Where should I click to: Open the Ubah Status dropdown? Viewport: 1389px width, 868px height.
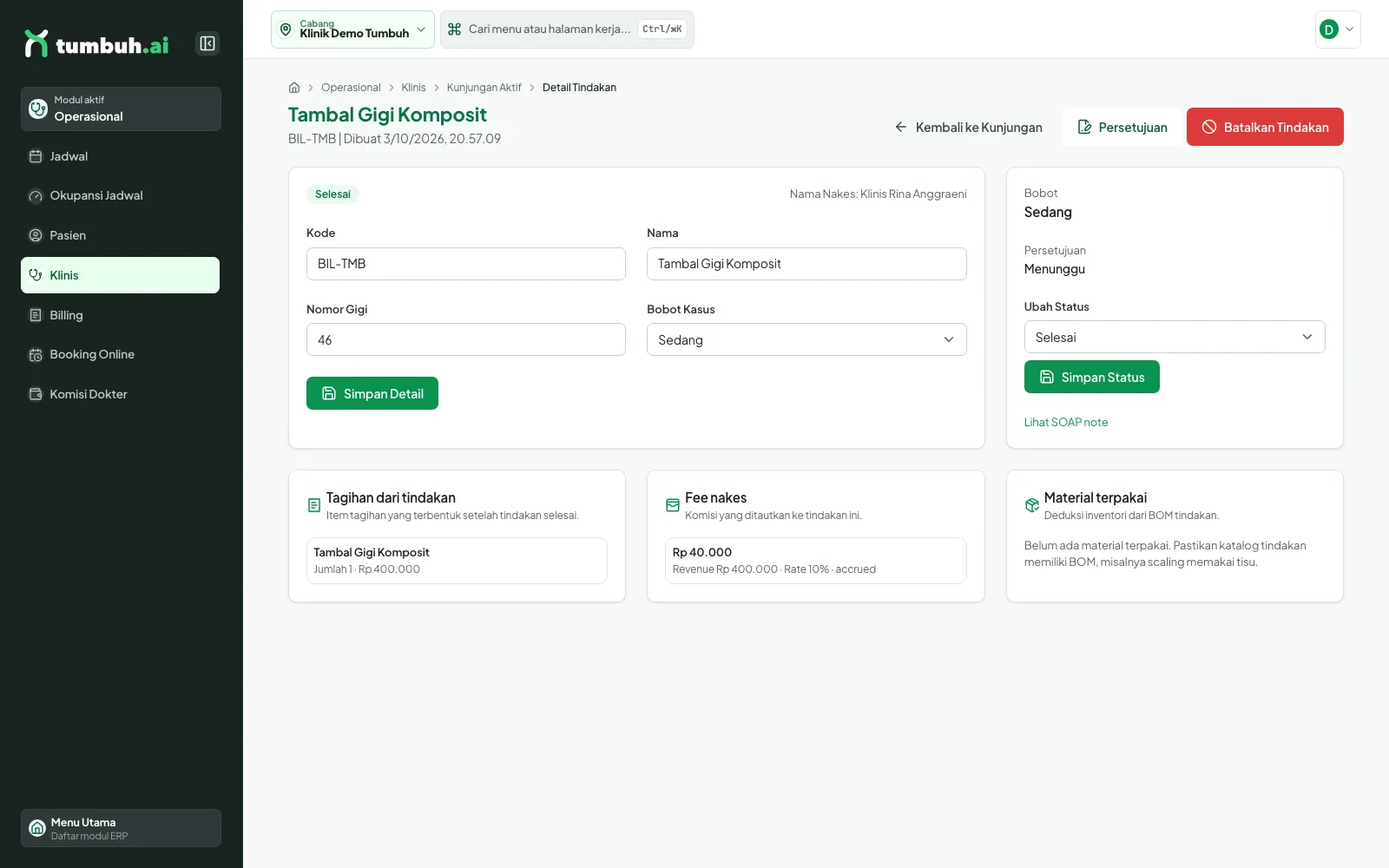[1175, 337]
